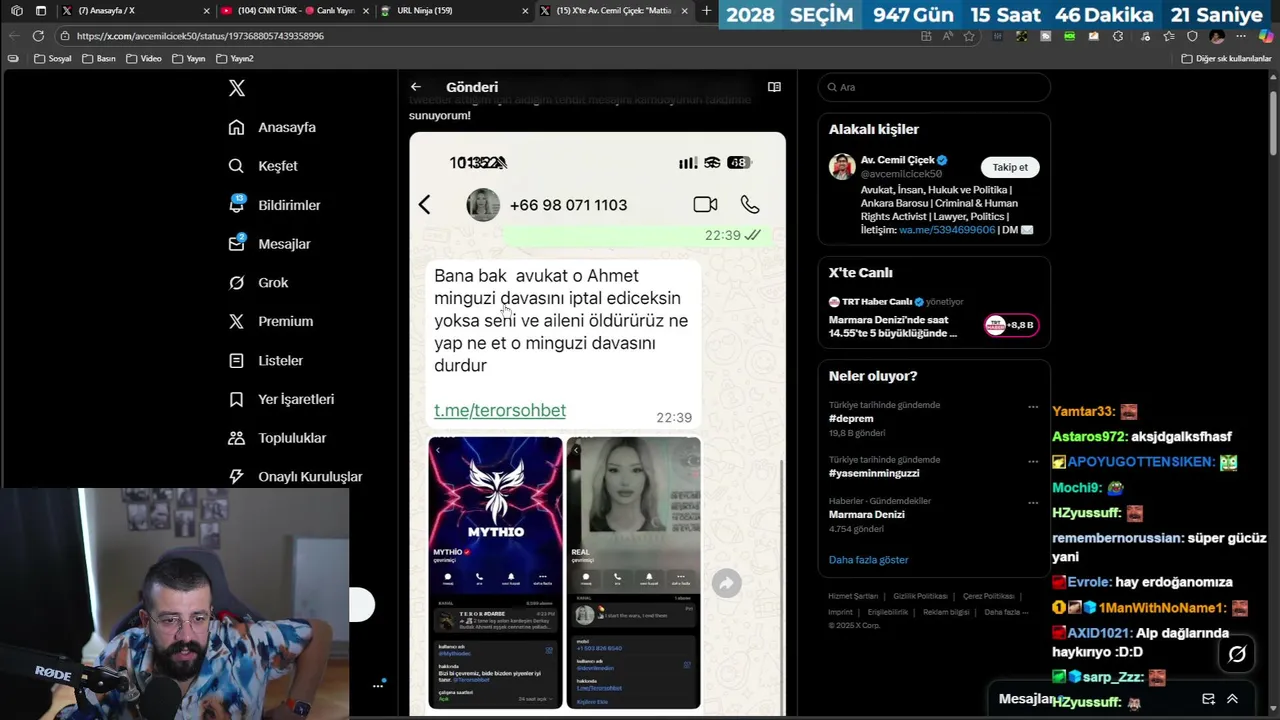Open the MYTHIO screenshot thumbnail

pos(496,573)
